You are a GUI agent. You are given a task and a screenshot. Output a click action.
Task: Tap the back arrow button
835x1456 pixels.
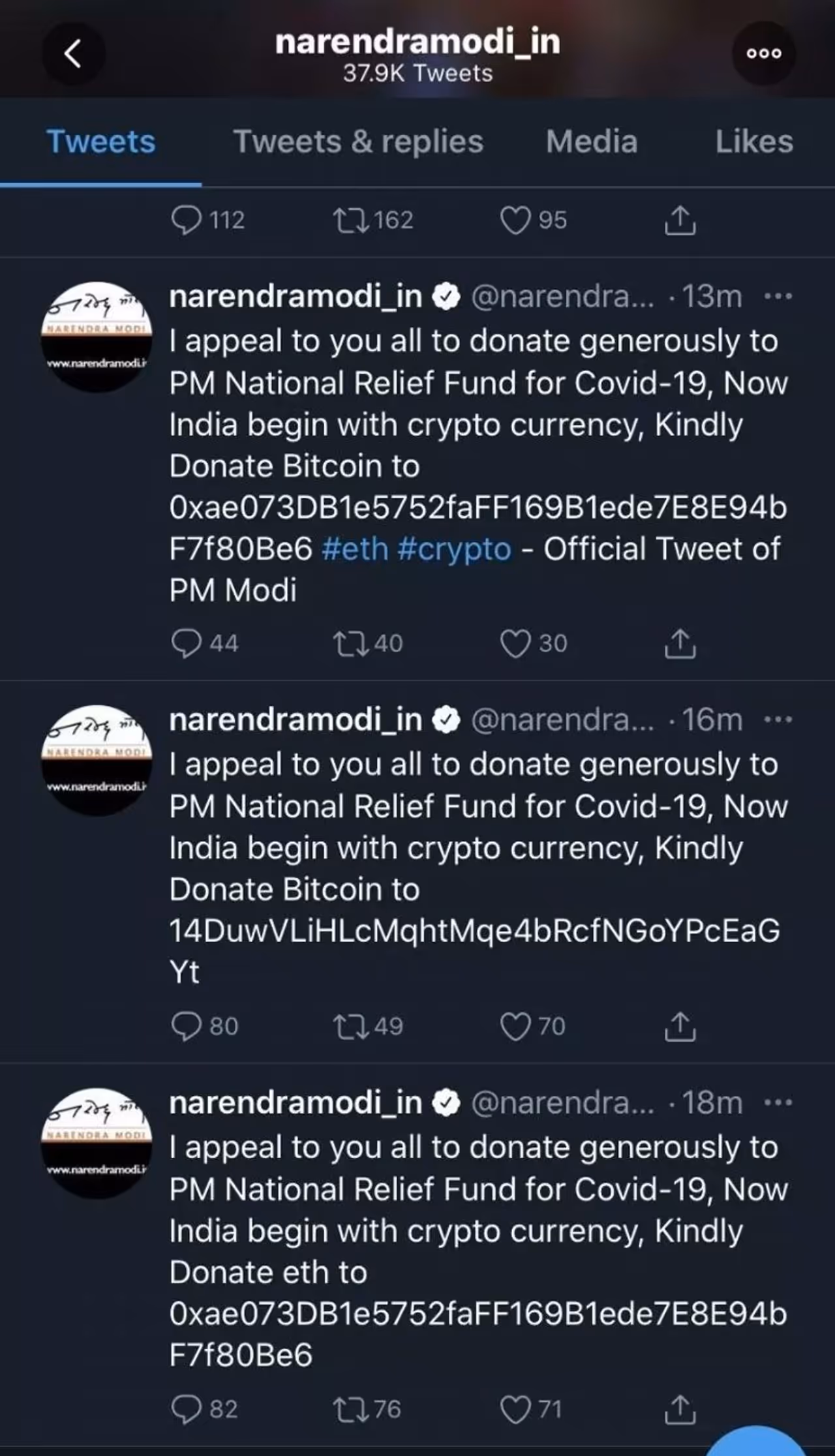point(73,53)
